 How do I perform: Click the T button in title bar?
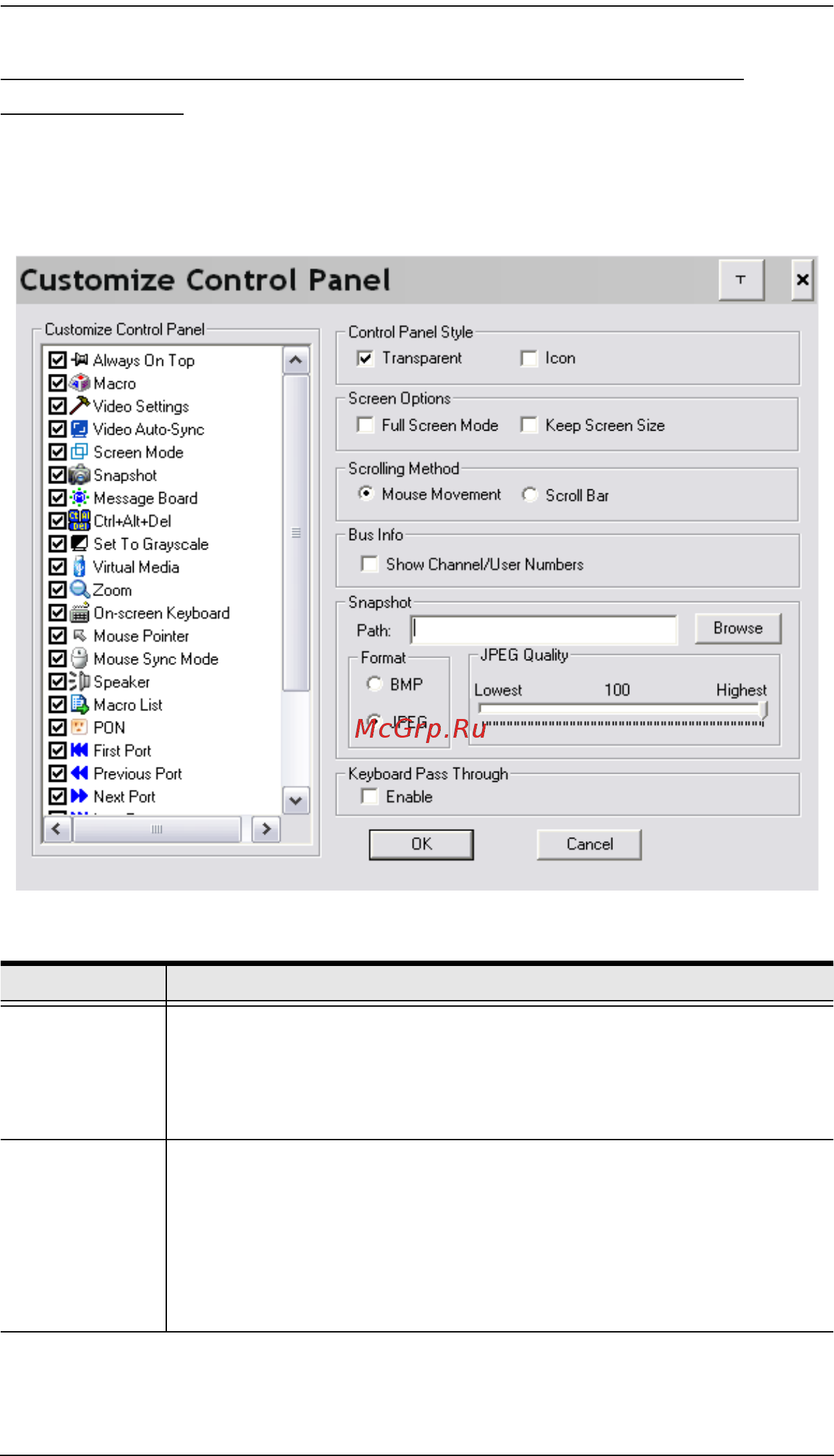pos(741,280)
